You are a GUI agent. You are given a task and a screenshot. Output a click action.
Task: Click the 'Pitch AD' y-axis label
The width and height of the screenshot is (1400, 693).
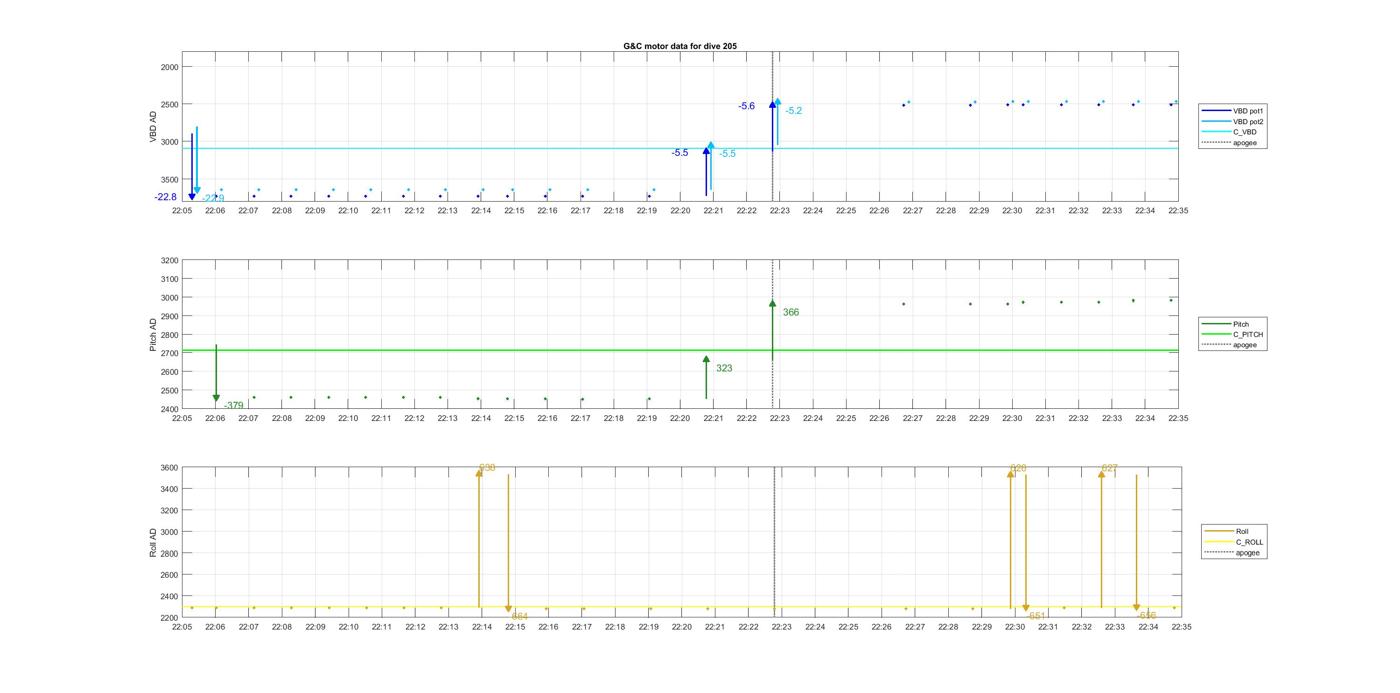[x=153, y=335]
